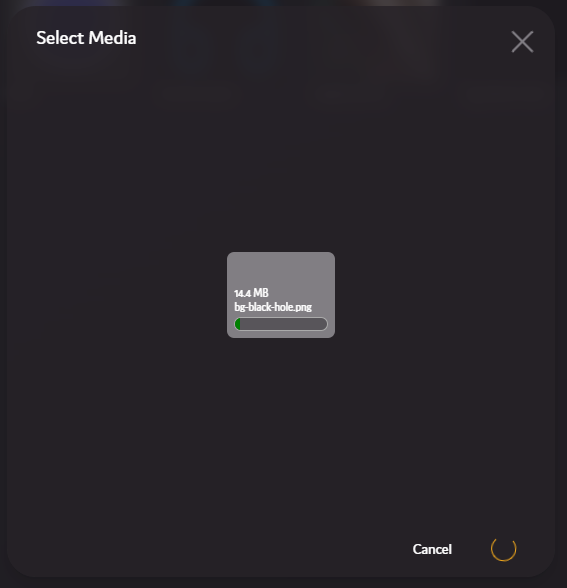Click the PNG file's upload progress track

click(281, 324)
